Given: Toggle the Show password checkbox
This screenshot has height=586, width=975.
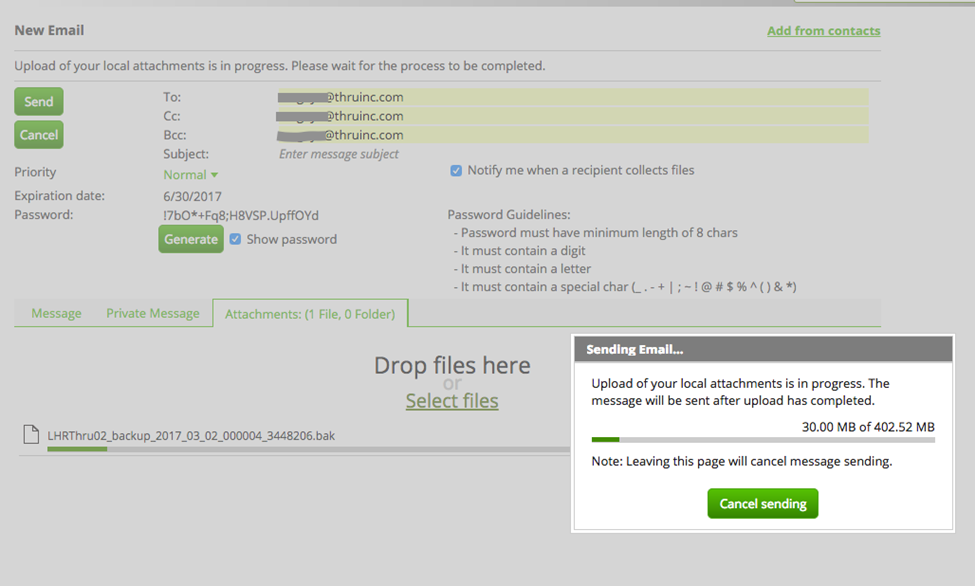Looking at the screenshot, I should (x=235, y=239).
